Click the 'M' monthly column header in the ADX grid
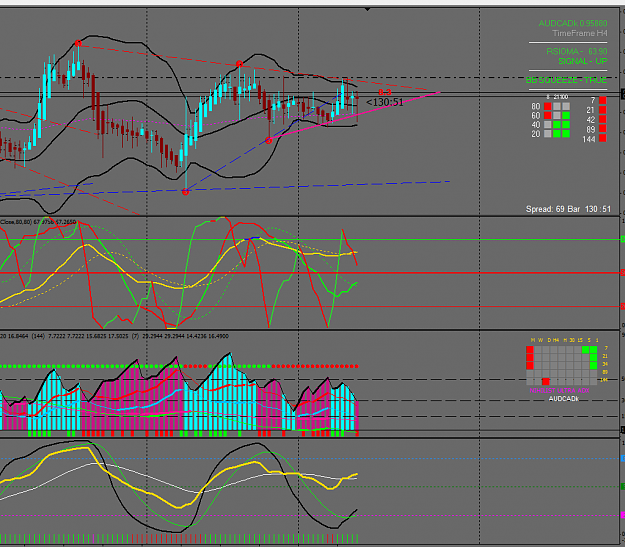The width and height of the screenshot is (625, 547). click(x=533, y=340)
